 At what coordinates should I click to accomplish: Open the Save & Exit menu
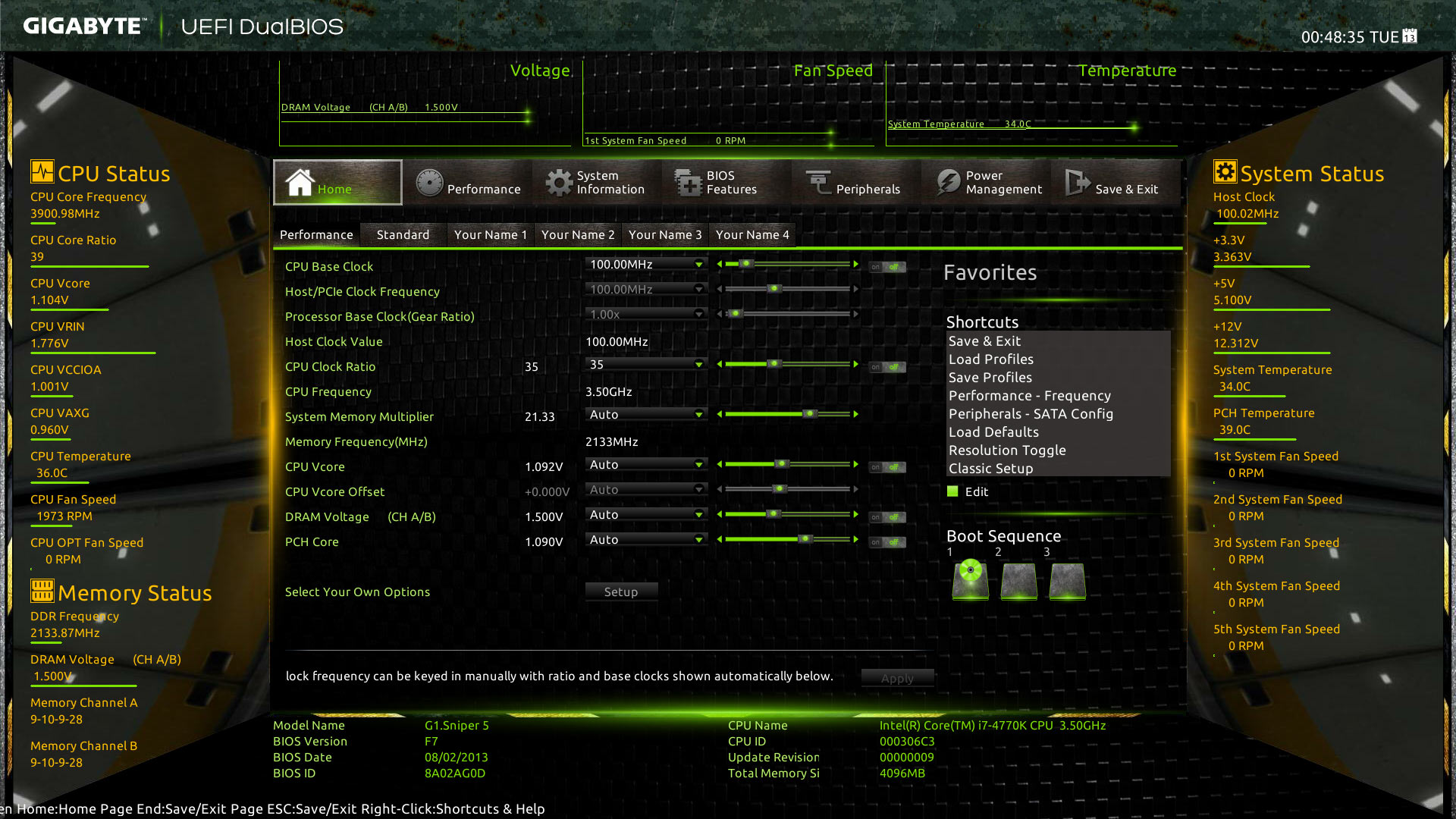pos(1116,183)
